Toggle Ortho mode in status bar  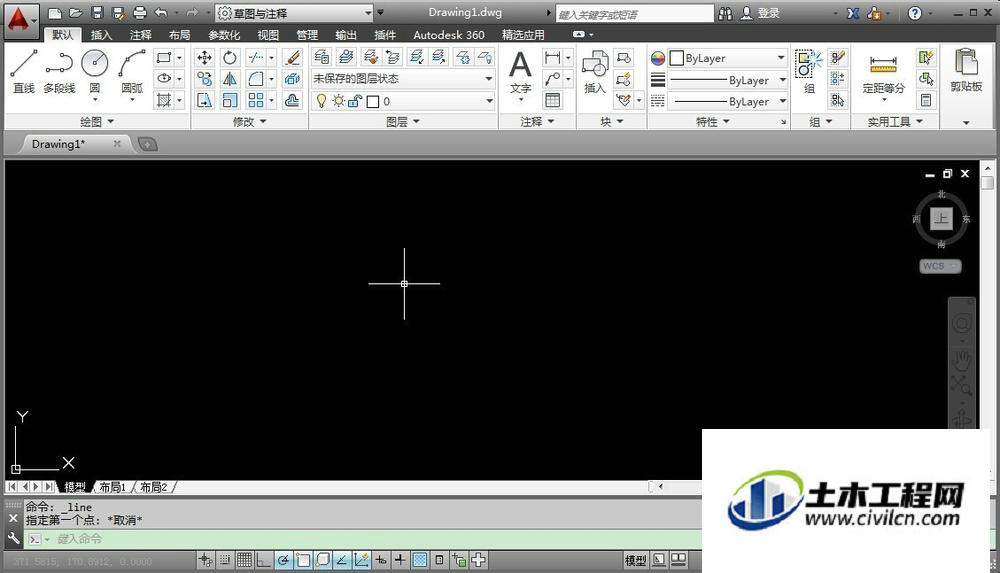(263, 560)
